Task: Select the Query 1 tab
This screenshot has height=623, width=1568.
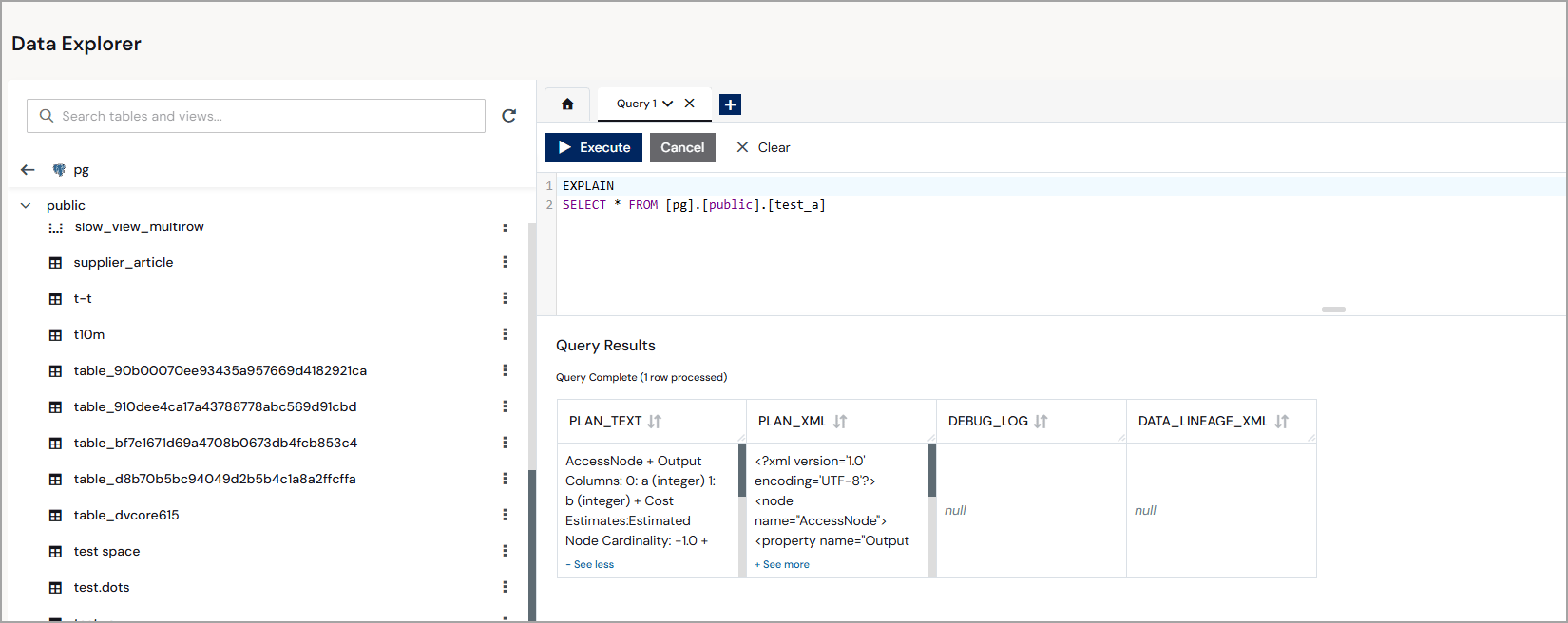Action: point(637,104)
